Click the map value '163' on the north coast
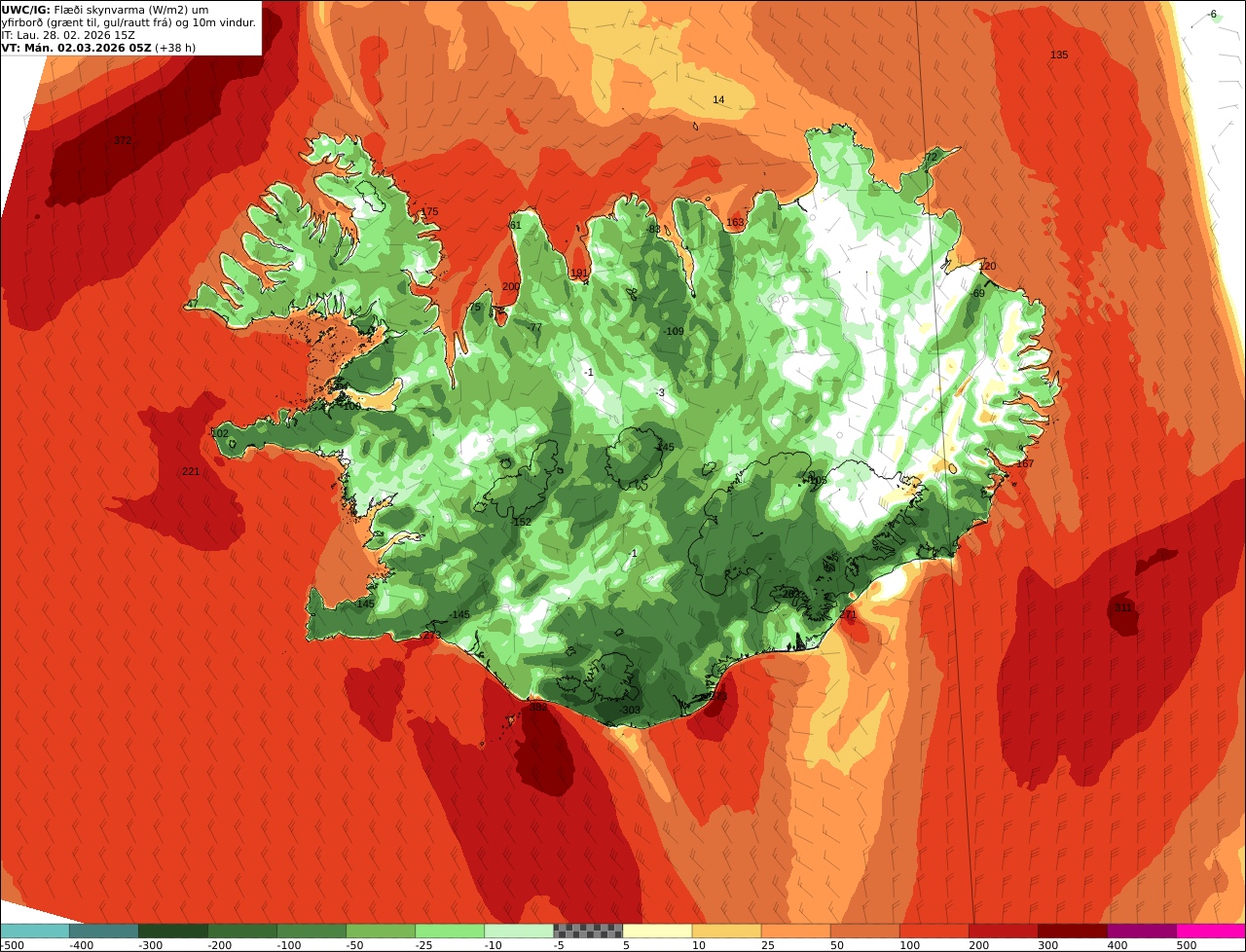 [735, 223]
